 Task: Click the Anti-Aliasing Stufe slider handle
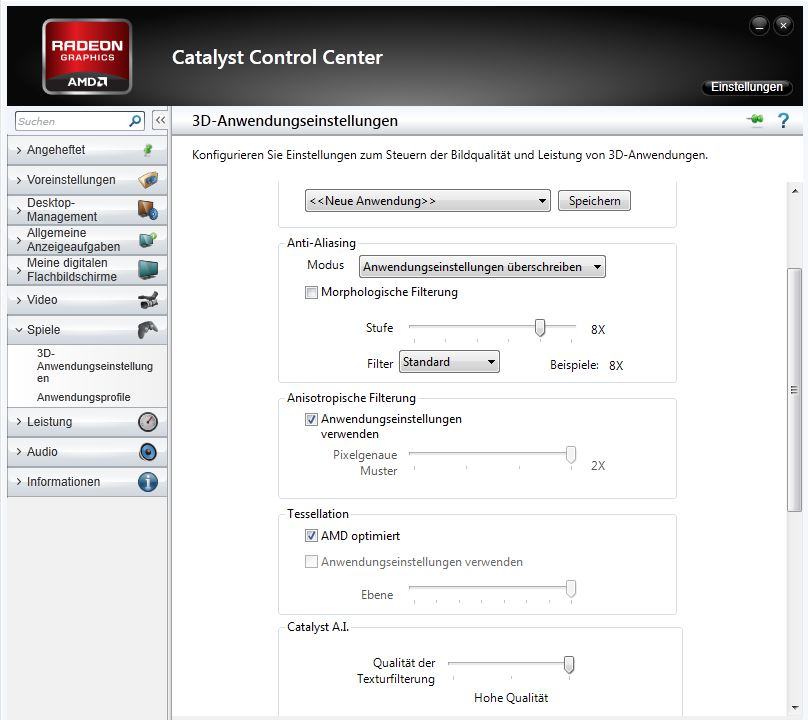point(540,327)
